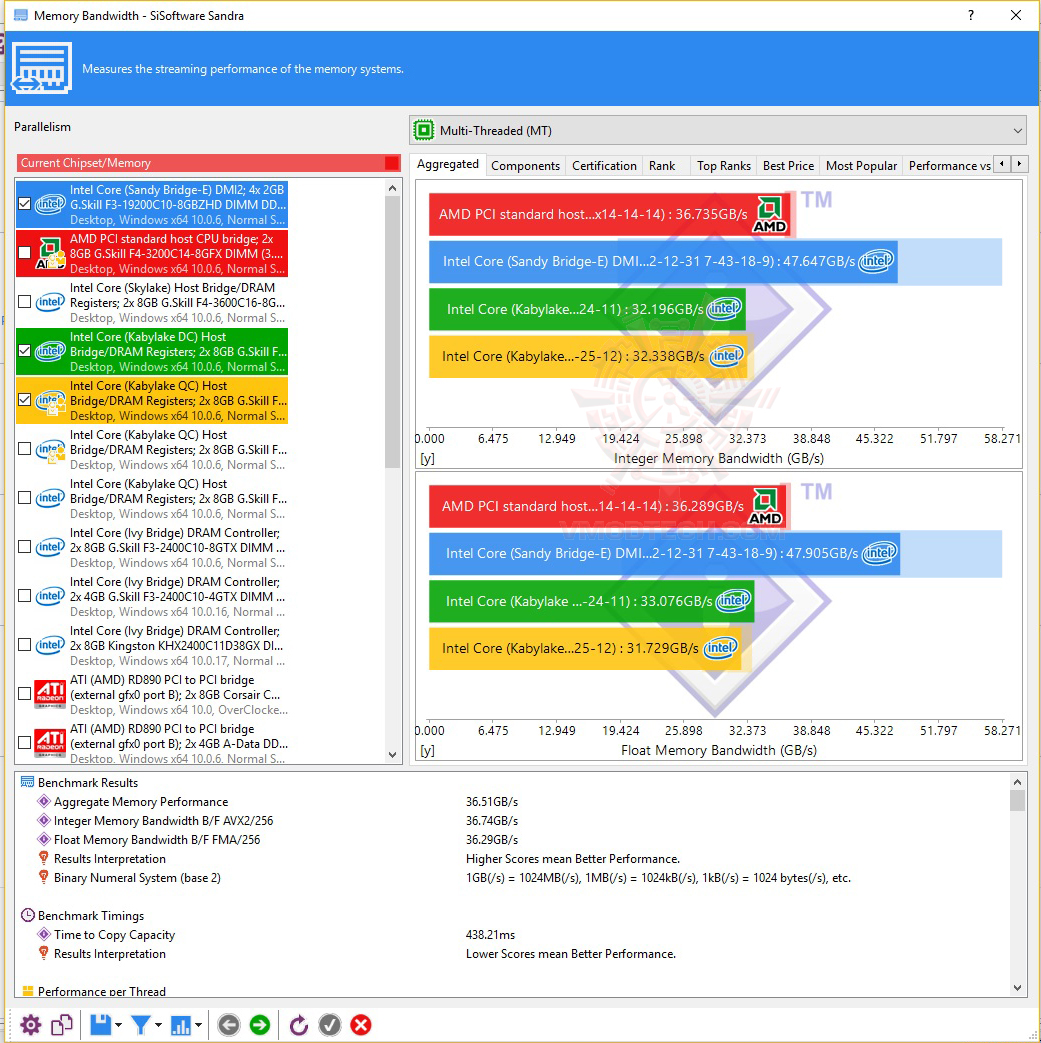
Task: Click the Intel logo on Sandy Bridge-E list row
Action: [50, 204]
